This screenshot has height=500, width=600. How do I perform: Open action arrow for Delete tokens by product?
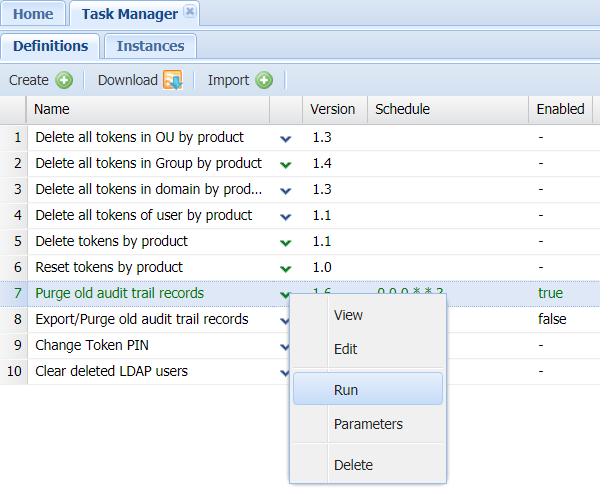[x=286, y=242]
